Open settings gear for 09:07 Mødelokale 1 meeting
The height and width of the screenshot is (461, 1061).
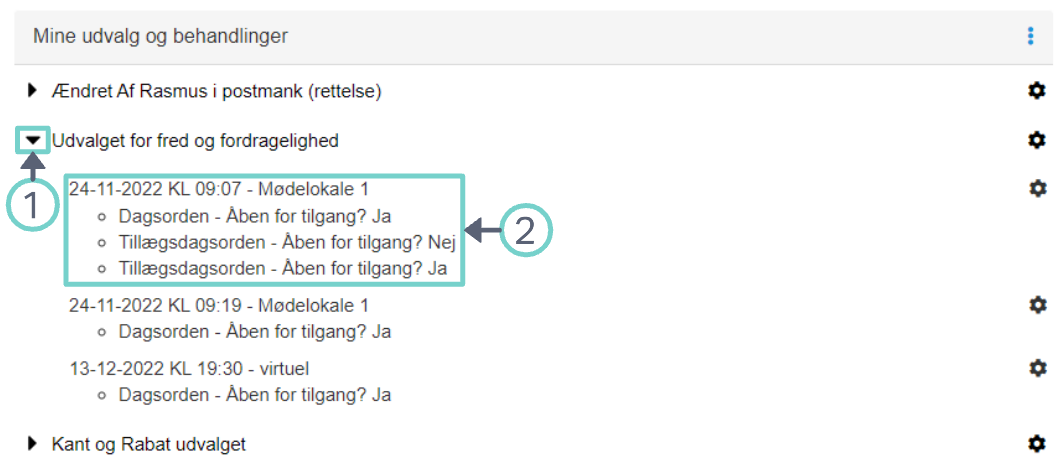click(1037, 187)
